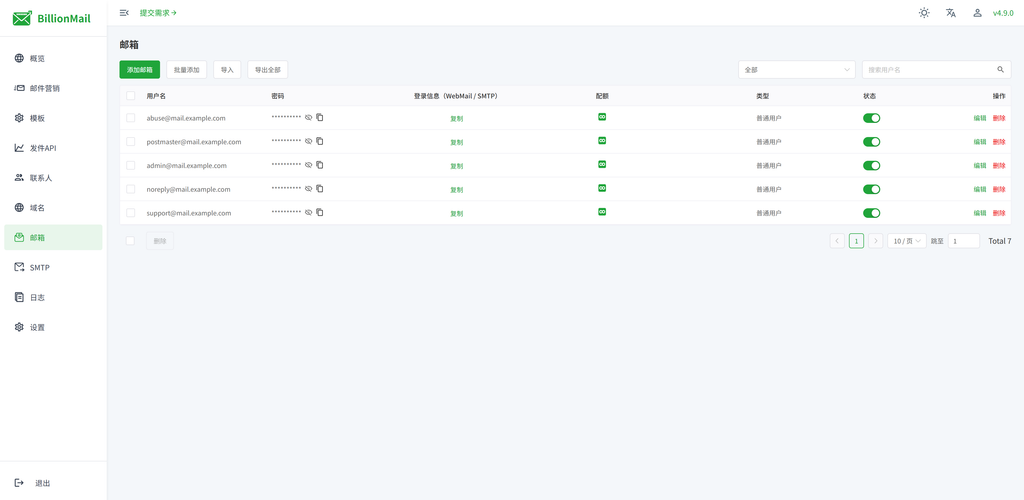Click the 批量添加 button
Screen dimensions: 1024x500
[187, 70]
